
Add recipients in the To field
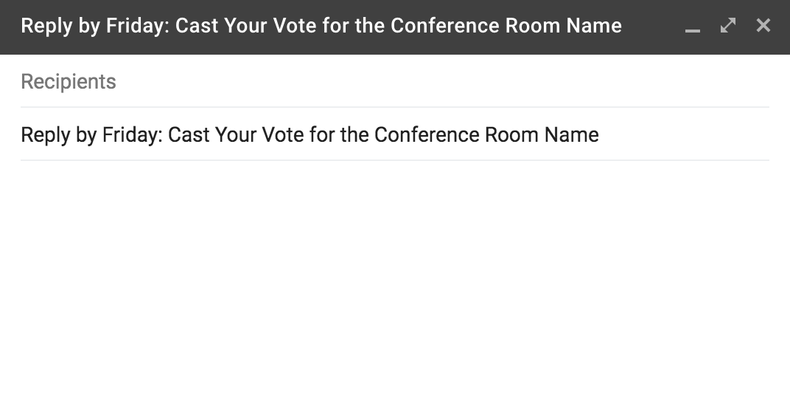click(394, 82)
